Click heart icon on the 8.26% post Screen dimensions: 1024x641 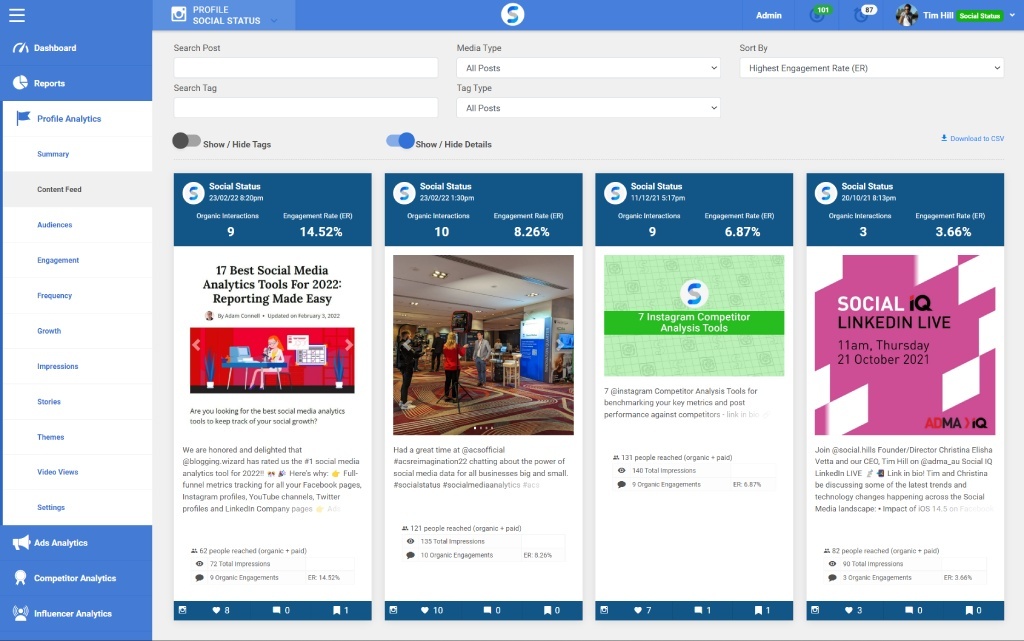[x=424, y=610]
